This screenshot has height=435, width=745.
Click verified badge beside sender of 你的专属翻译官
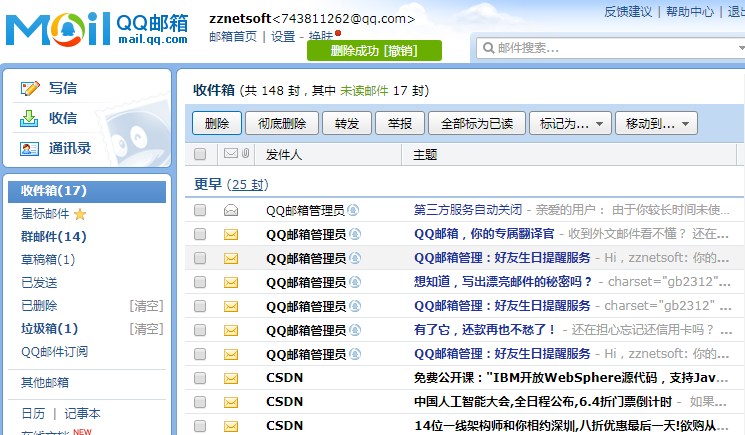[x=355, y=234]
